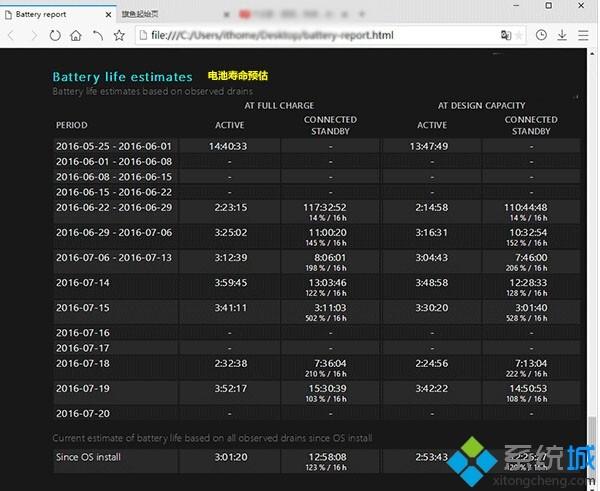Screen dimensions: 600x491
Task: Click the Battery life estimates heading
Action: tap(121, 76)
